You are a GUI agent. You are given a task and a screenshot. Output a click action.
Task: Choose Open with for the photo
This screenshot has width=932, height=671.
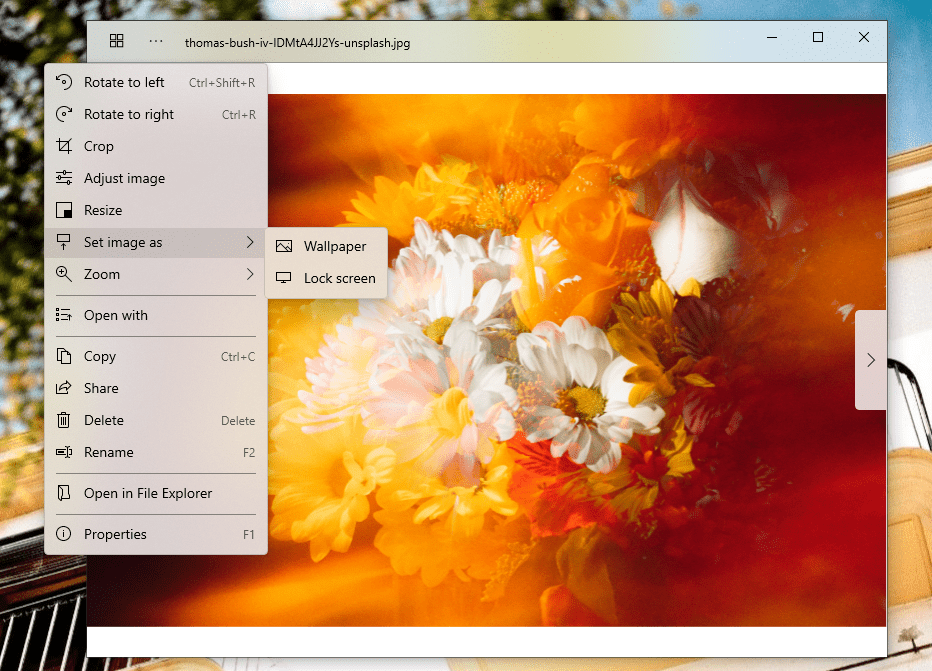pyautogui.click(x=114, y=315)
